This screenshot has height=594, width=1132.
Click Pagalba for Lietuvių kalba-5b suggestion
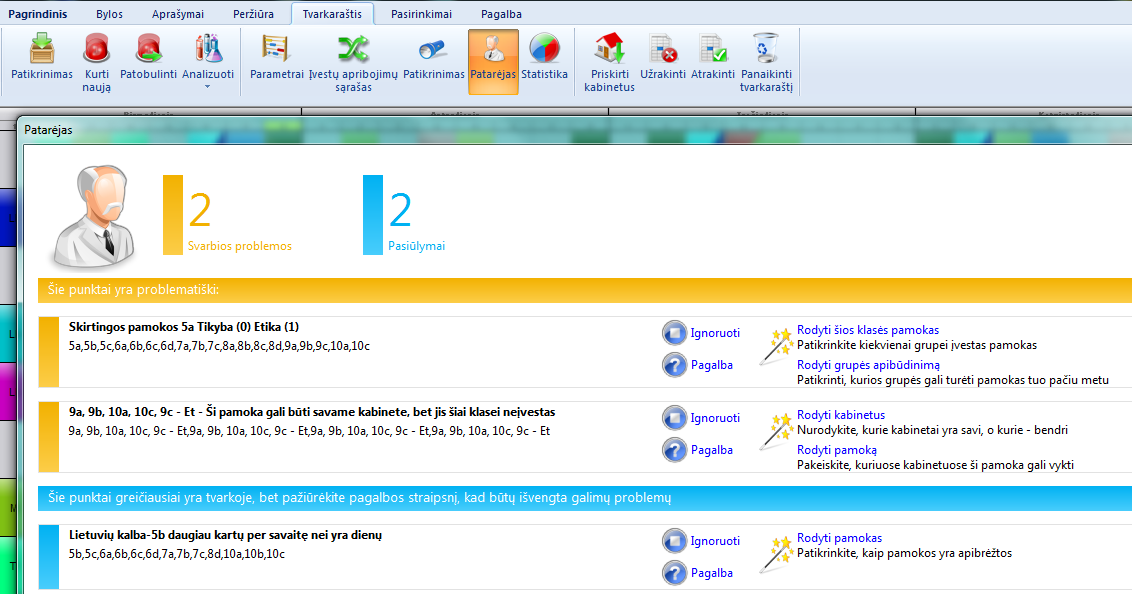711,573
